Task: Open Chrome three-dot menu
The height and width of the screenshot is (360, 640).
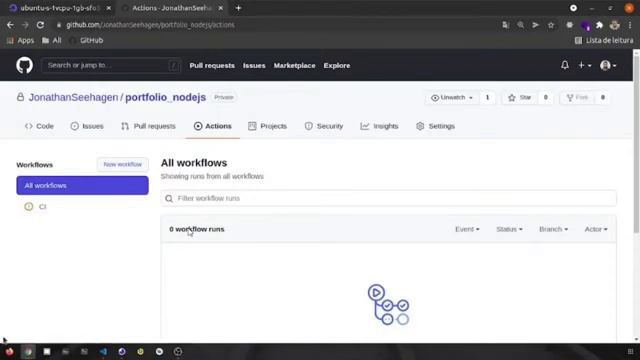Action: [630, 25]
